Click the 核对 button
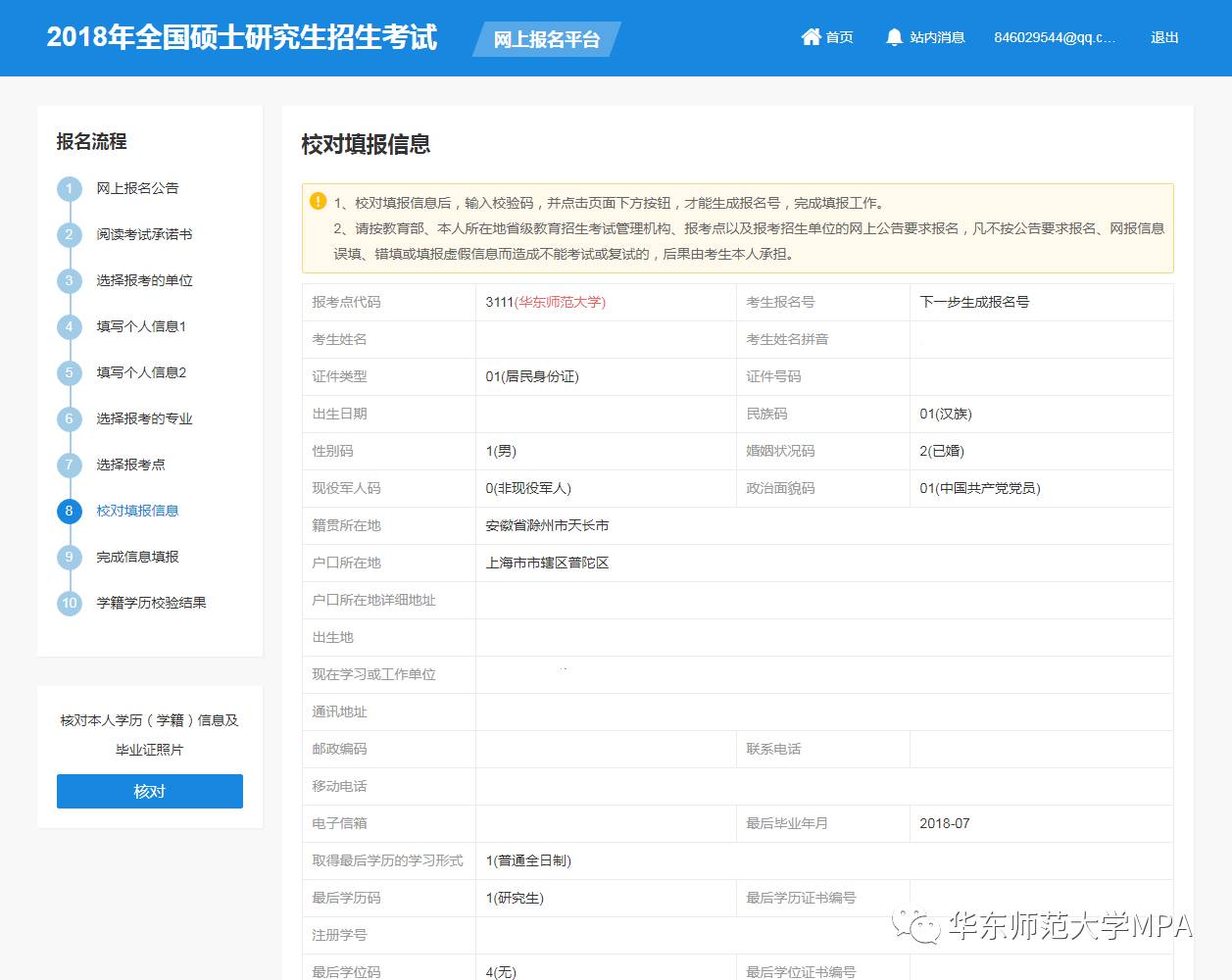1232x980 pixels. pos(149,791)
